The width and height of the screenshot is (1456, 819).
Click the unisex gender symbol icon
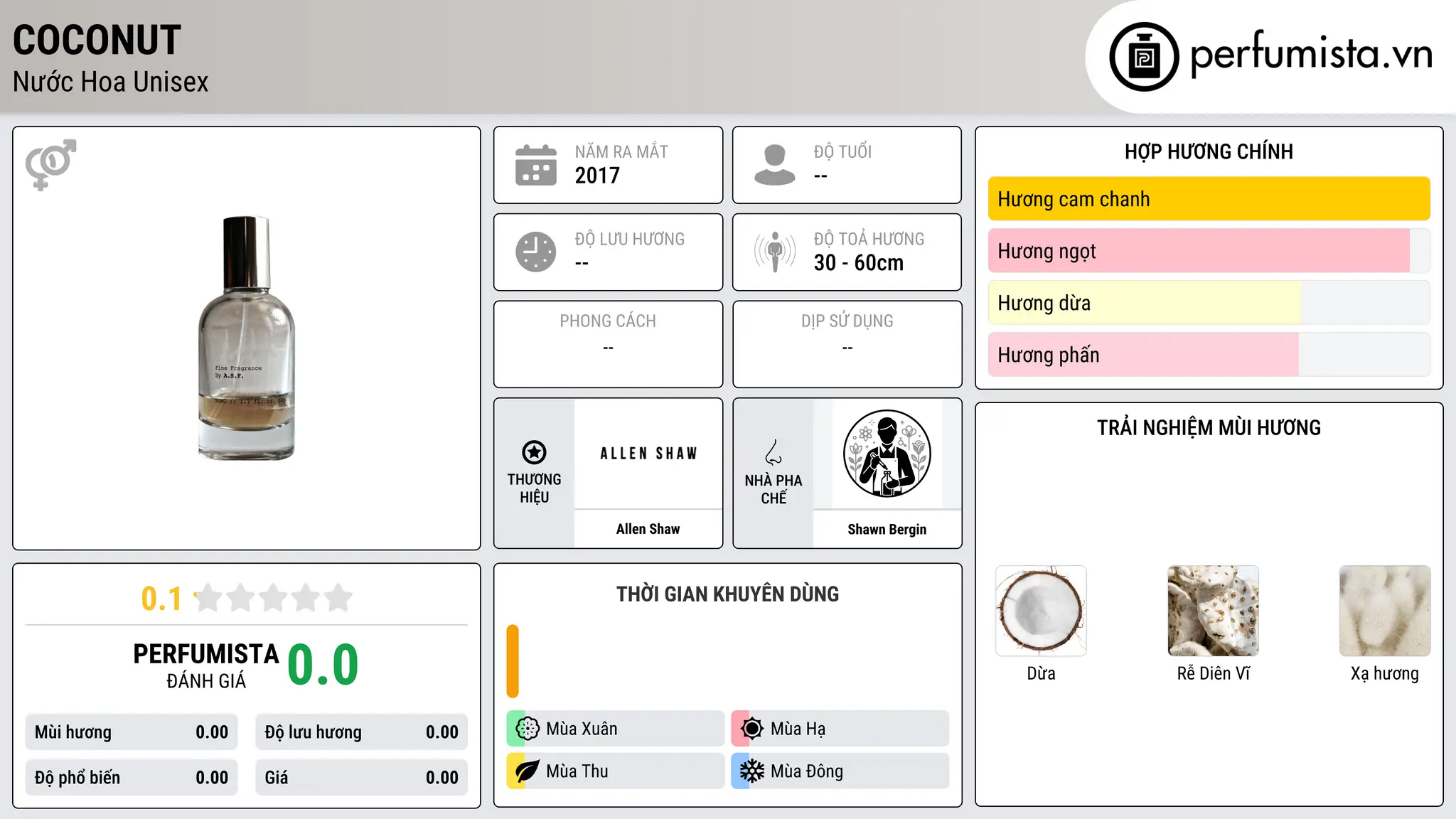pyautogui.click(x=50, y=164)
